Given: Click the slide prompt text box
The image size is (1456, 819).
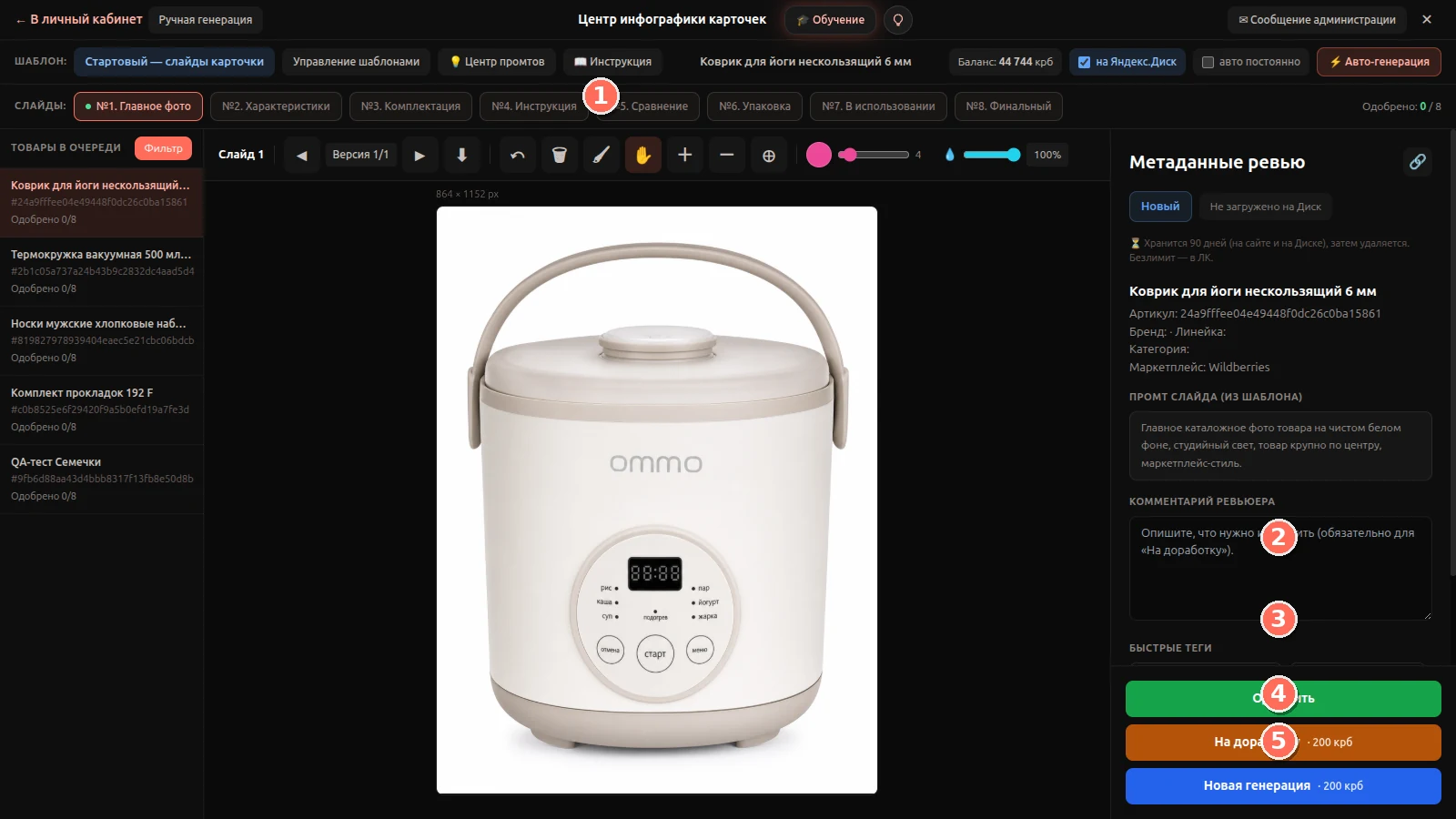Looking at the screenshot, I should point(1280,446).
